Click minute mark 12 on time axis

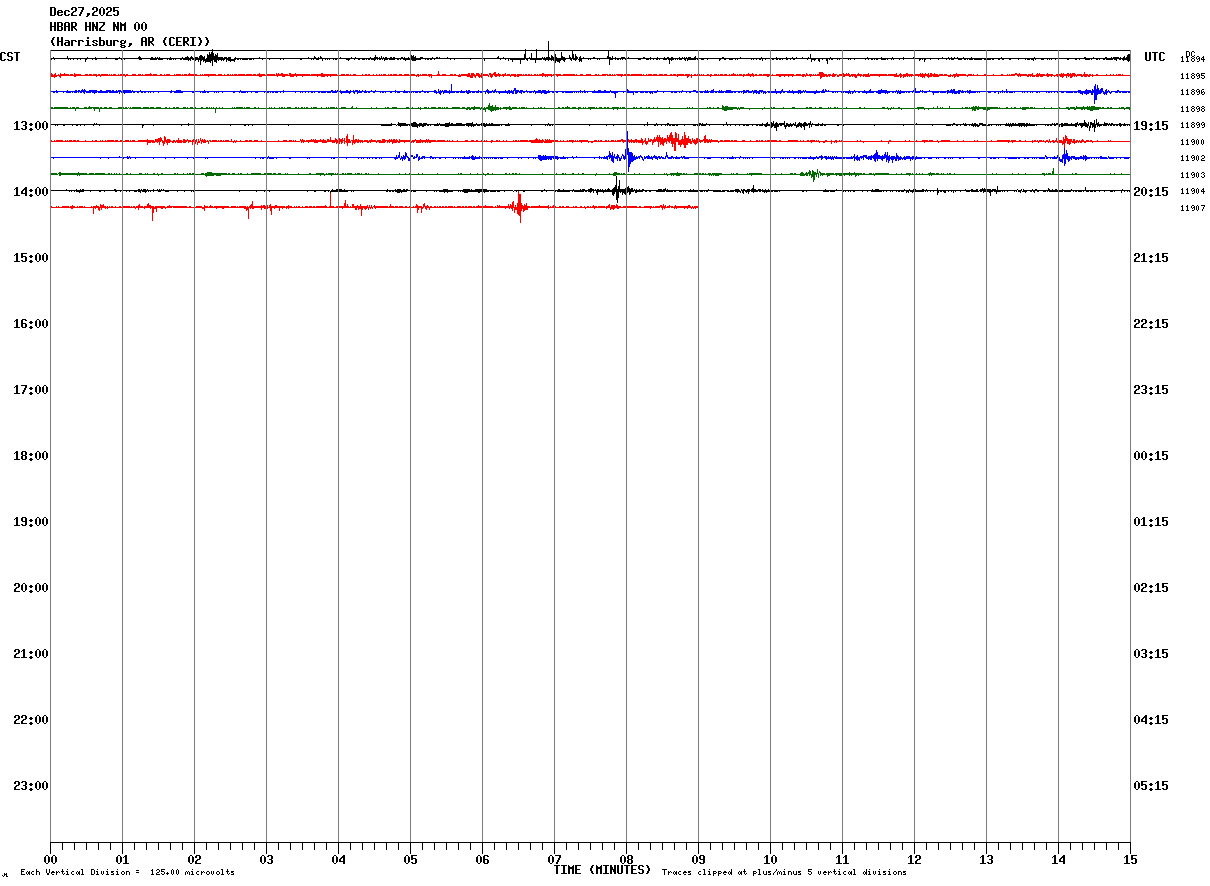[x=914, y=860]
